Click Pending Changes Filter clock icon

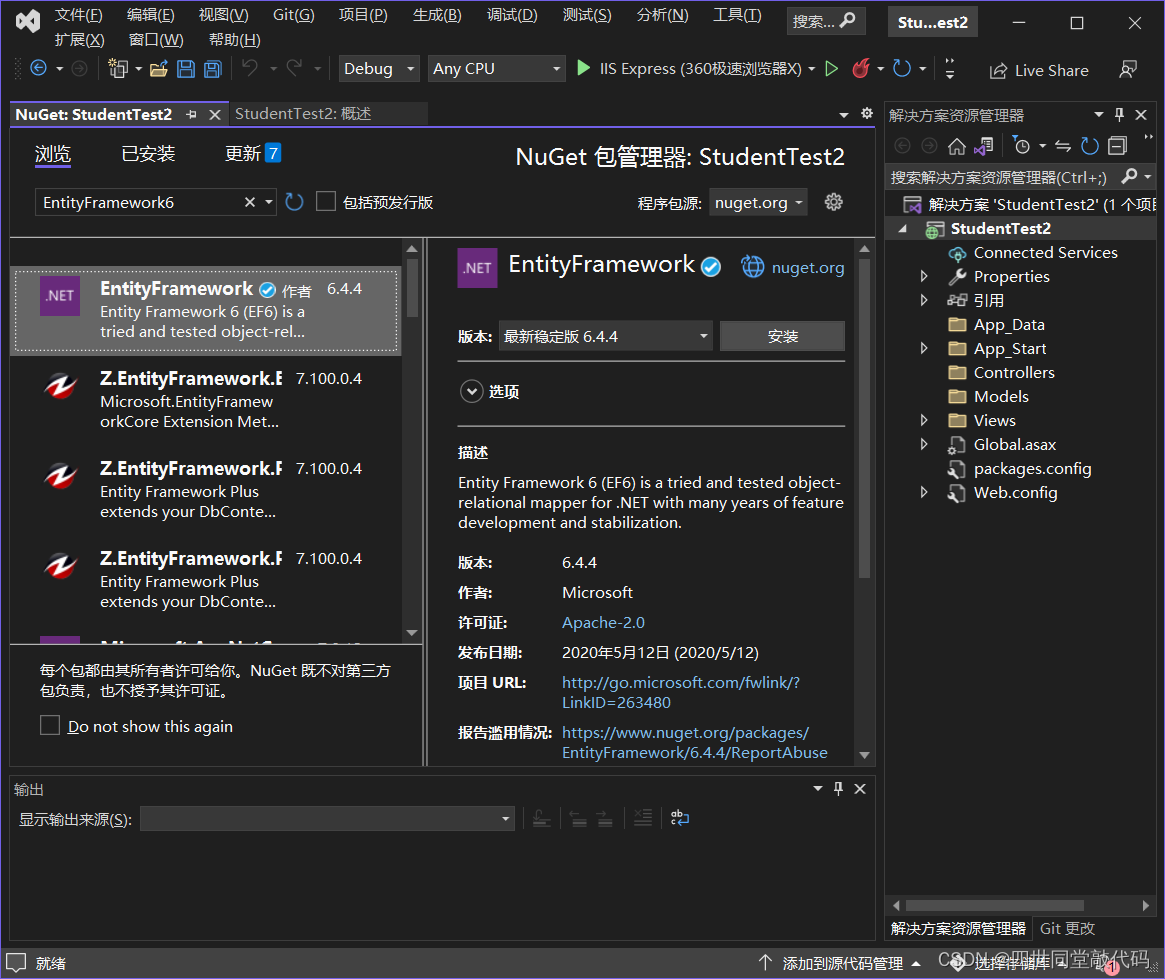pos(1022,146)
